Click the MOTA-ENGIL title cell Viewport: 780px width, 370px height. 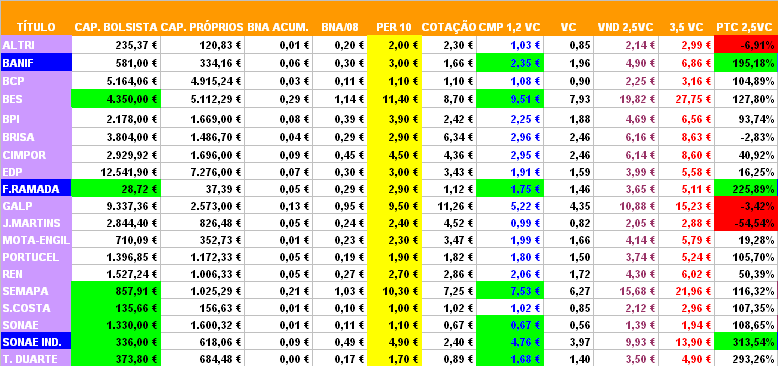tap(36, 240)
